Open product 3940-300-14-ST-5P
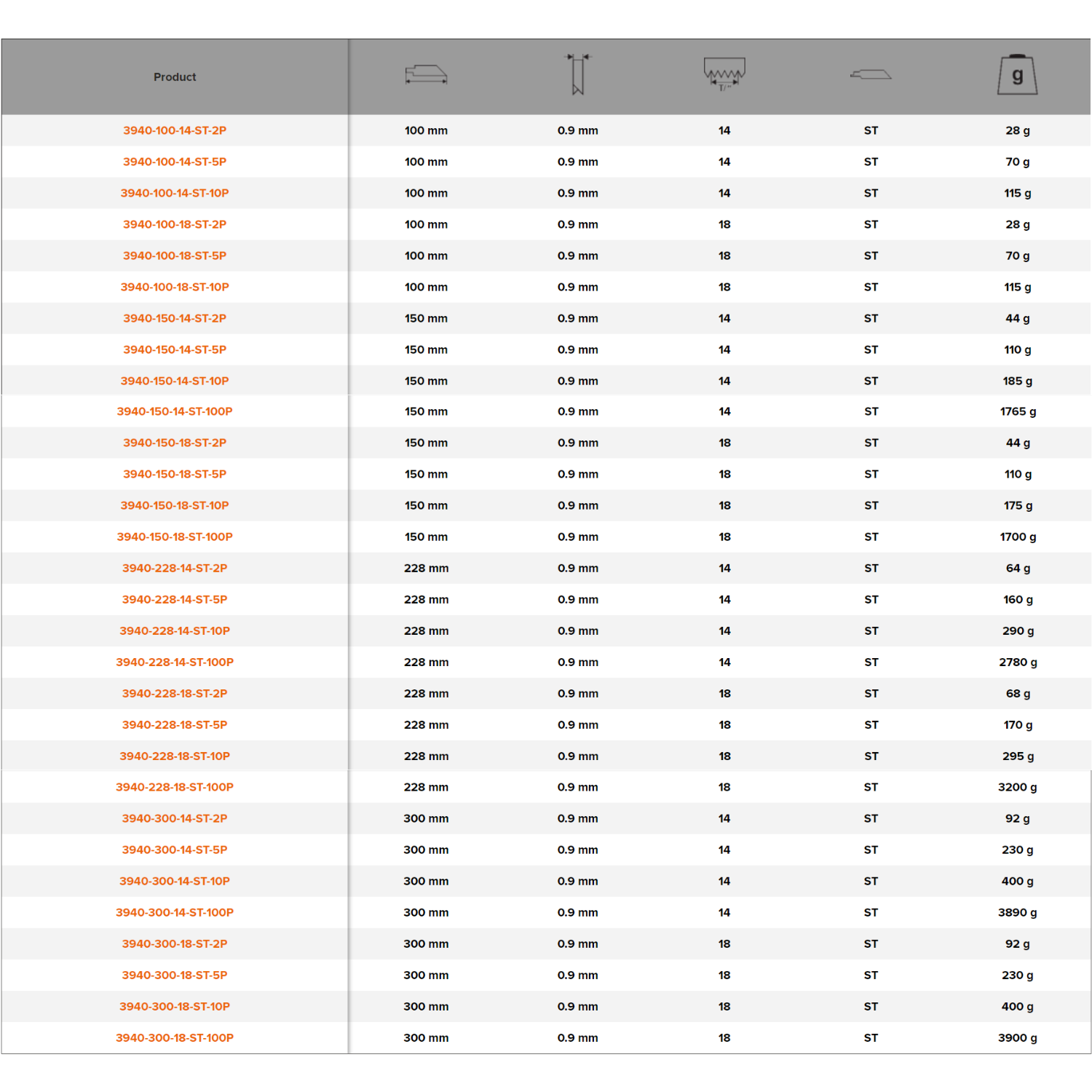The height and width of the screenshot is (1092, 1092). click(175, 850)
